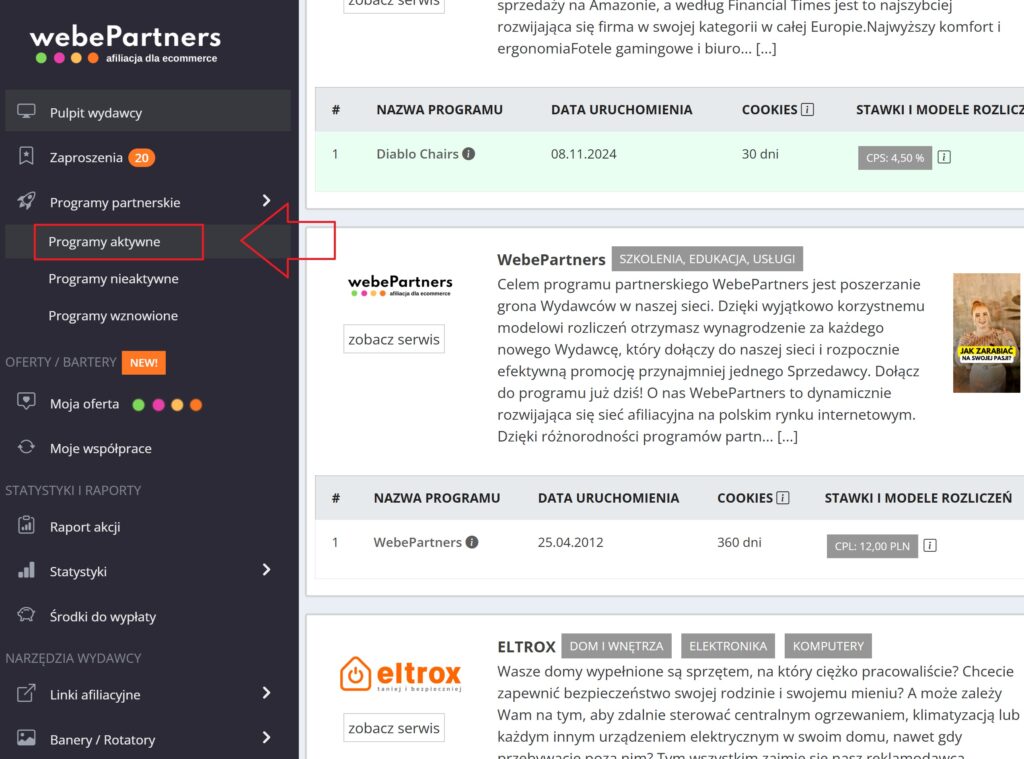Click NAZWA PROGRAMU header in WebePartners table

(x=437, y=498)
